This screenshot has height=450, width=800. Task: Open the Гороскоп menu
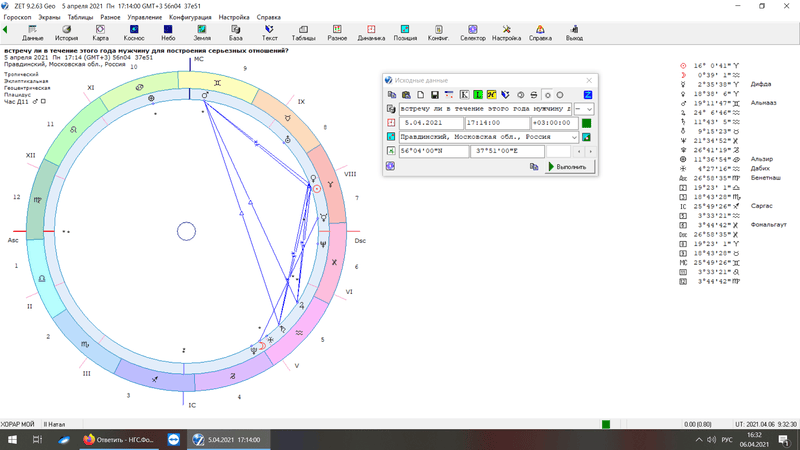16,17
